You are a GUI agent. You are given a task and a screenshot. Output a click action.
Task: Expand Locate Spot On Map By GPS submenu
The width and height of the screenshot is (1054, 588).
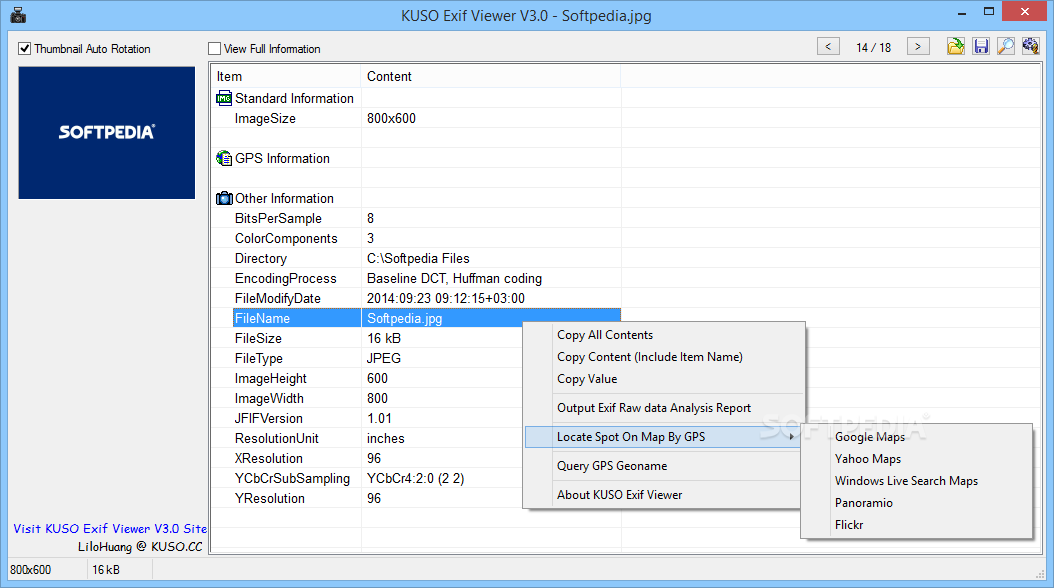(663, 437)
